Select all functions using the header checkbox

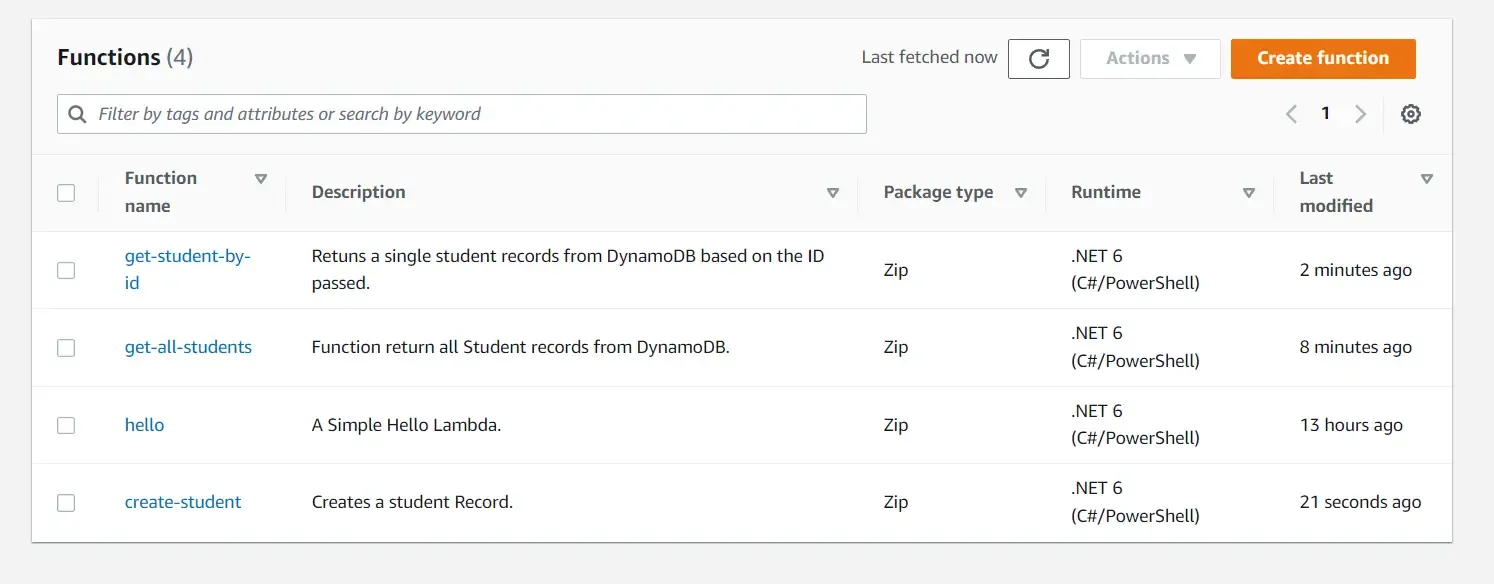click(x=66, y=192)
